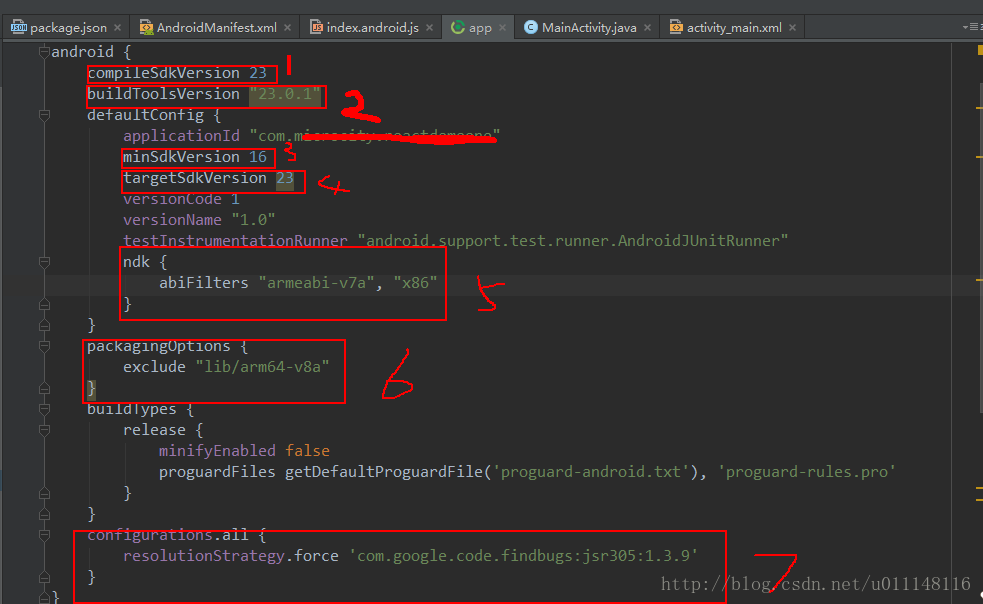Click the JSON file icon on package.json tab
Screen dimensions: 983x604
pyautogui.click(x=19, y=27)
